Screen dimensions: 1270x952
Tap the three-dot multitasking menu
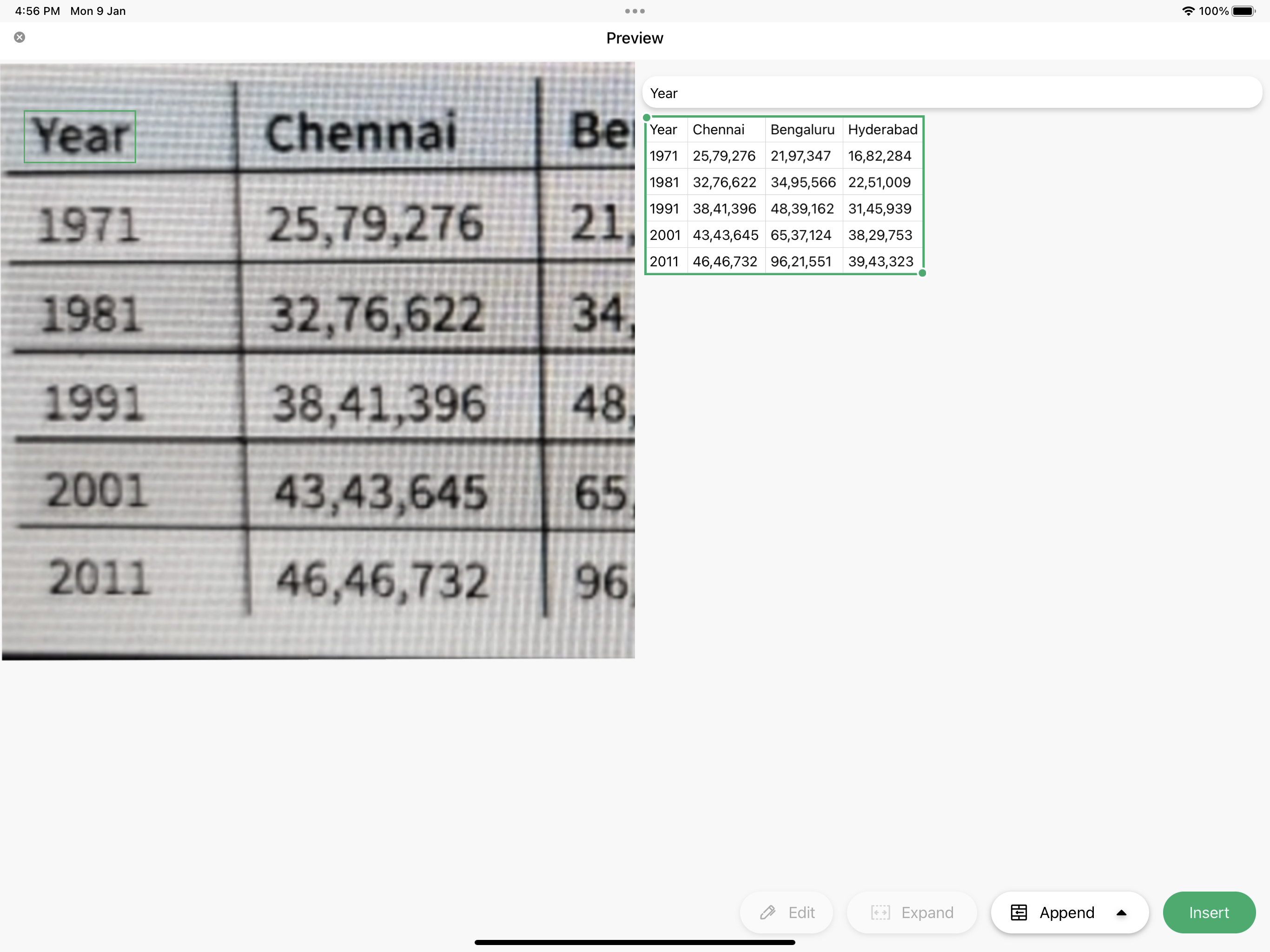[635, 11]
